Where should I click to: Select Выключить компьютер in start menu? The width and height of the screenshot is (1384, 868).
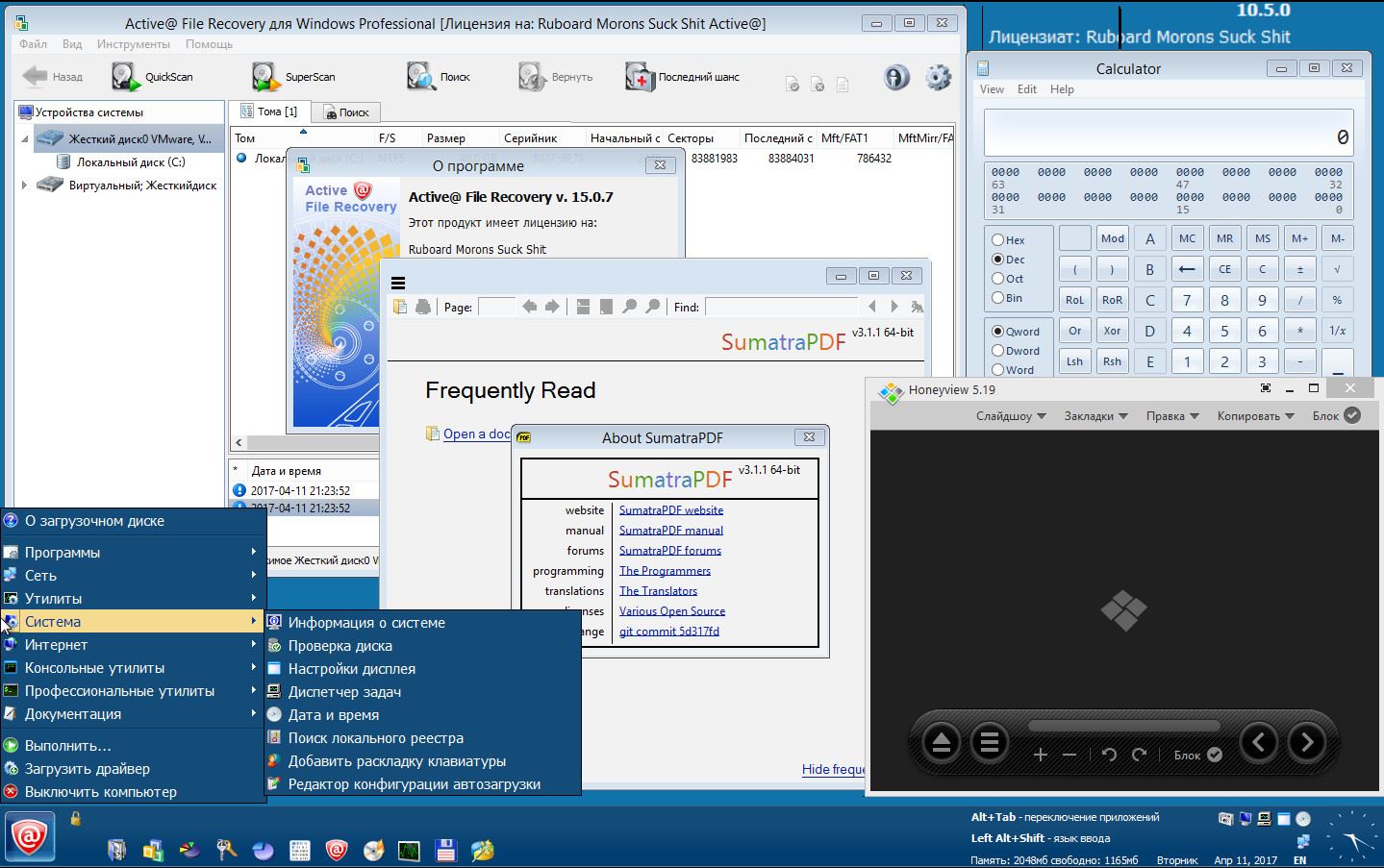133,792
